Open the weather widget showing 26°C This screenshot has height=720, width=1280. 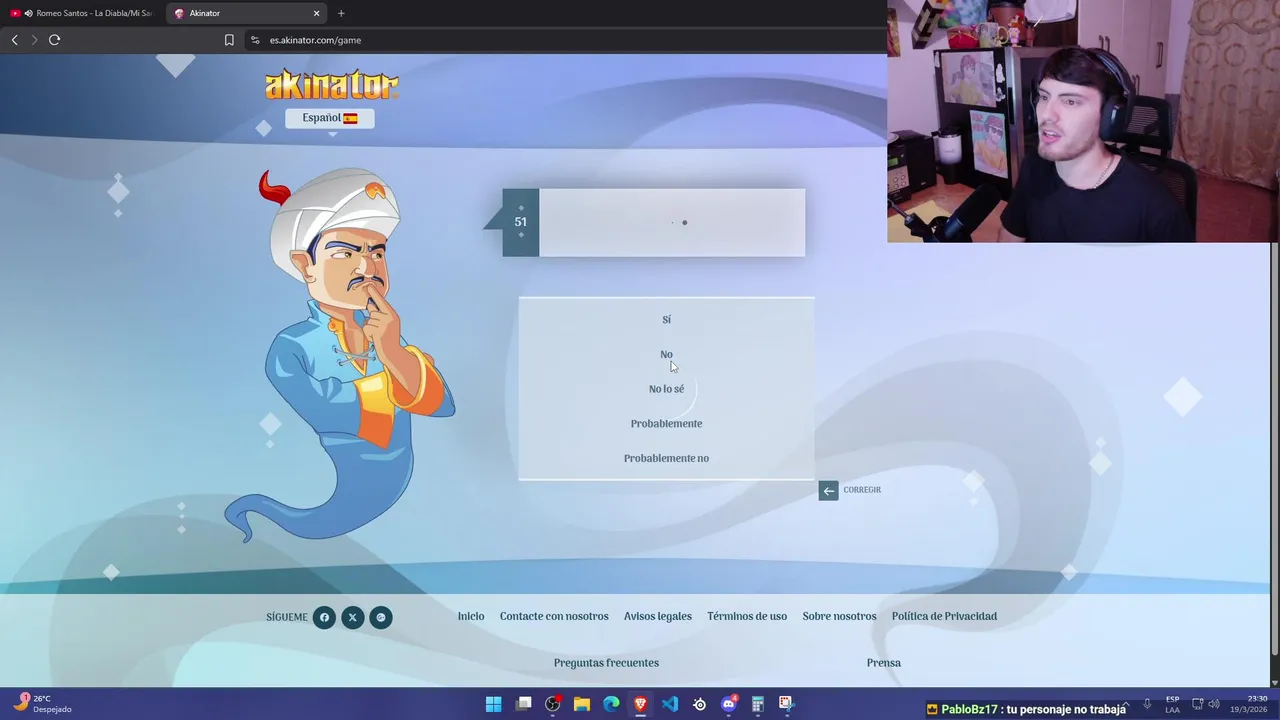coord(42,704)
